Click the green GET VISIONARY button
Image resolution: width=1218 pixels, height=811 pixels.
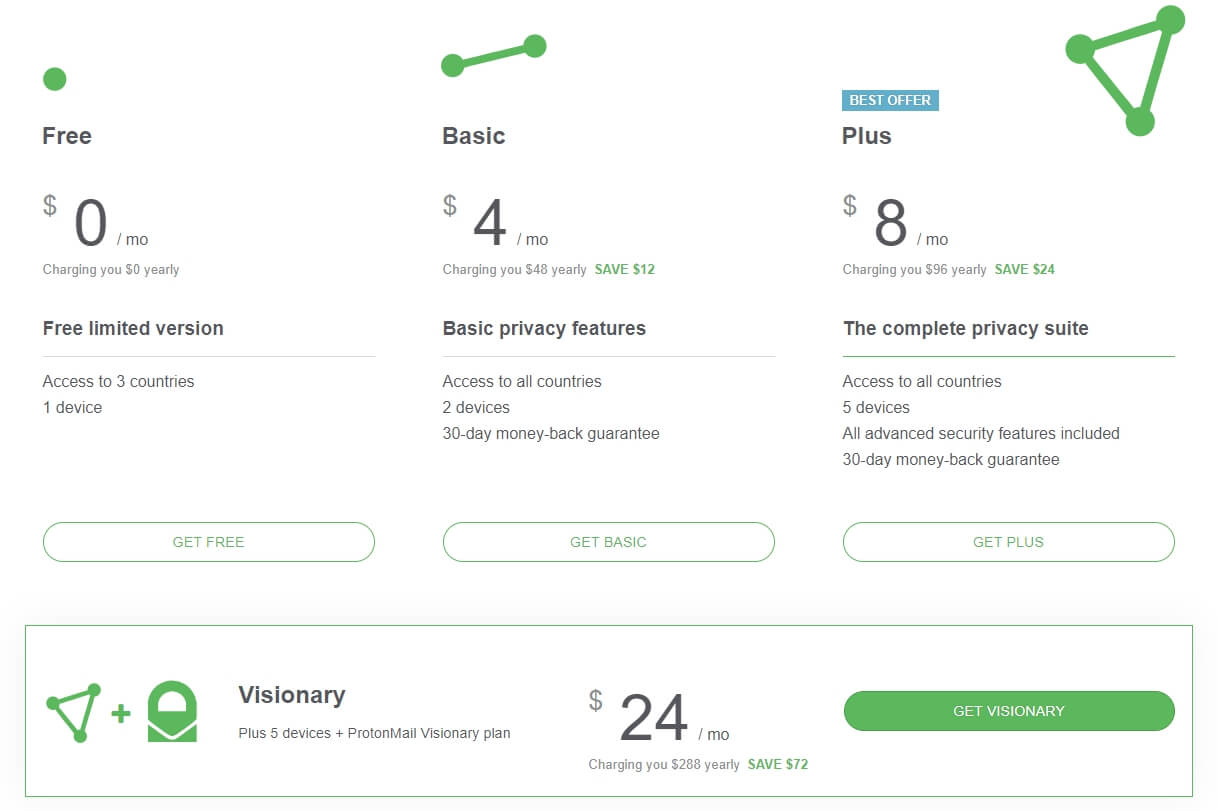(1009, 711)
